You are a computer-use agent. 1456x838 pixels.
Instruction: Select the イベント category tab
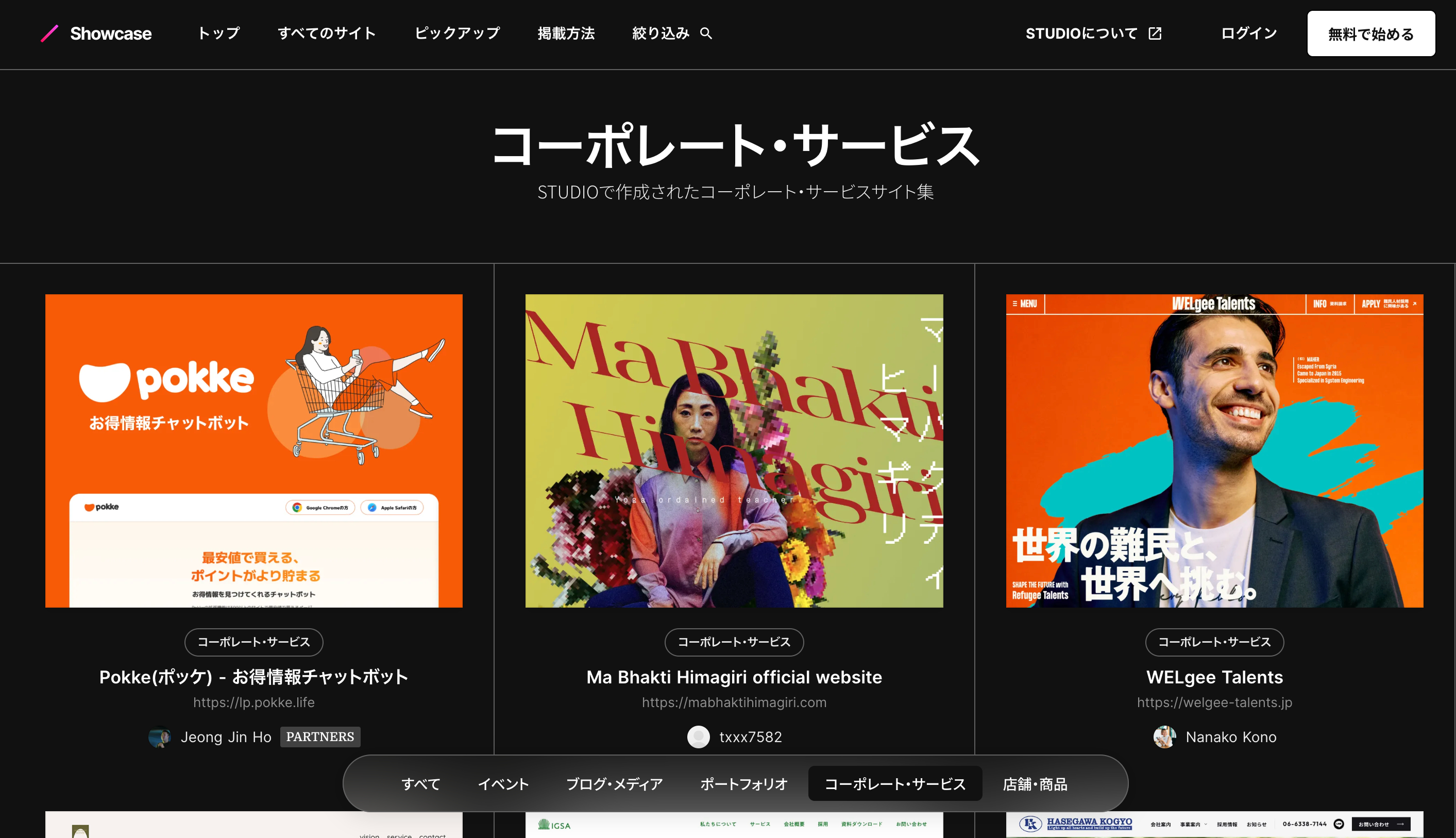503,784
